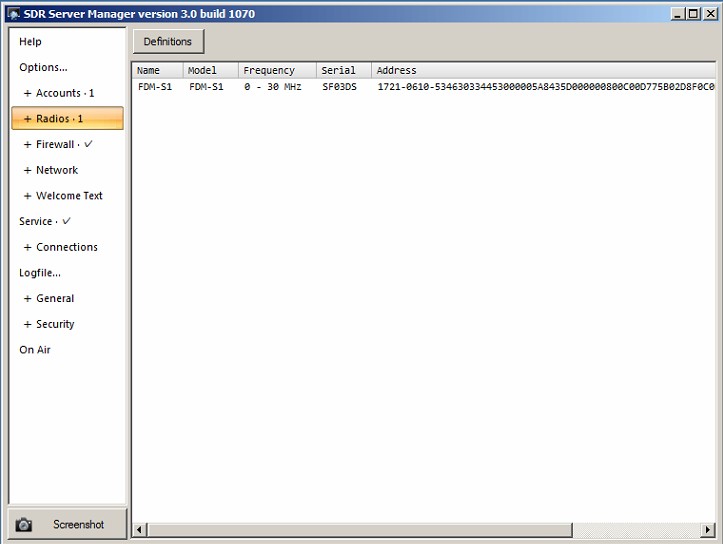The height and width of the screenshot is (544, 723).
Task: Select the FDM-S1 name cell
Action: click(x=155, y=87)
